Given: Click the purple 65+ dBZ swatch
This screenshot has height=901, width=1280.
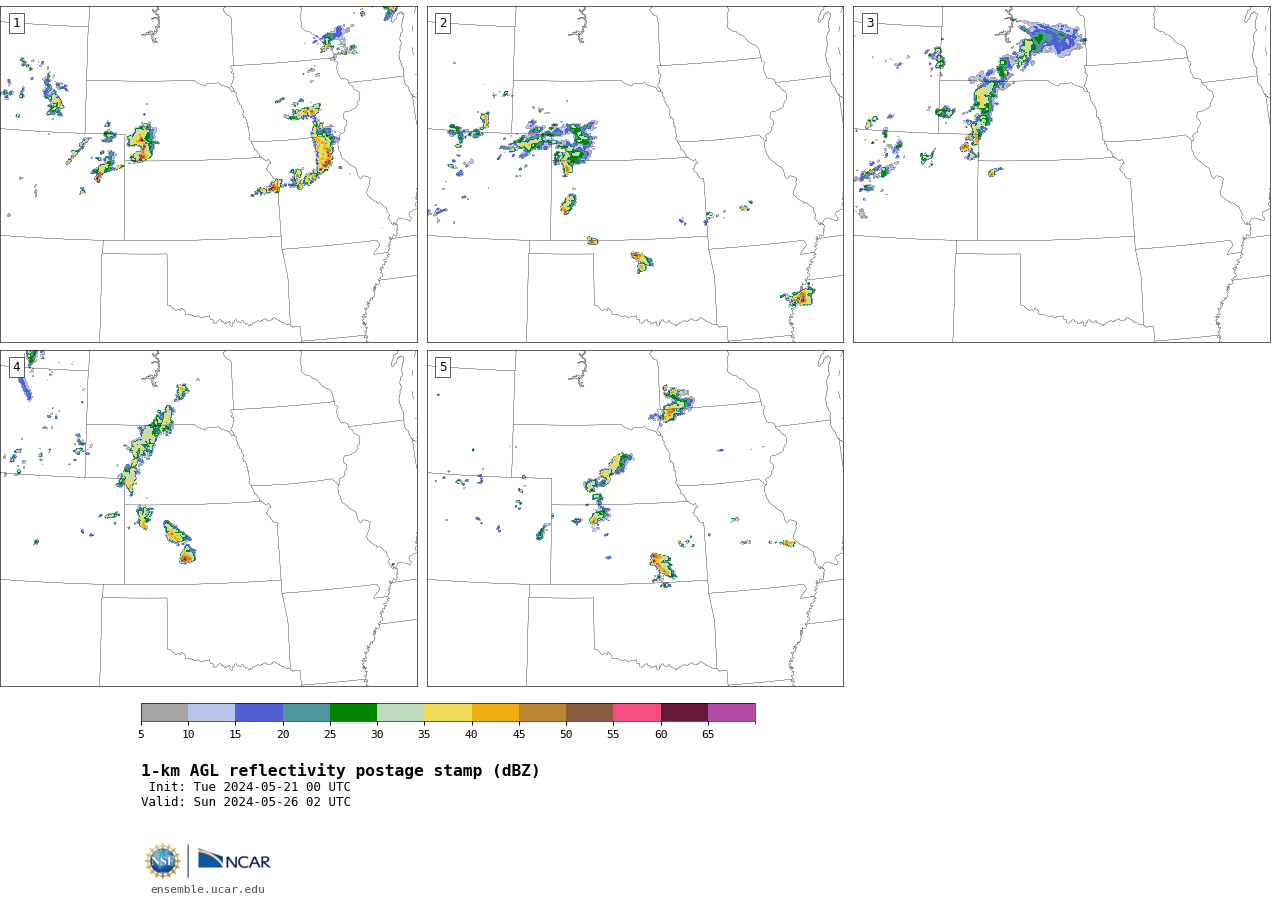Looking at the screenshot, I should (731, 712).
